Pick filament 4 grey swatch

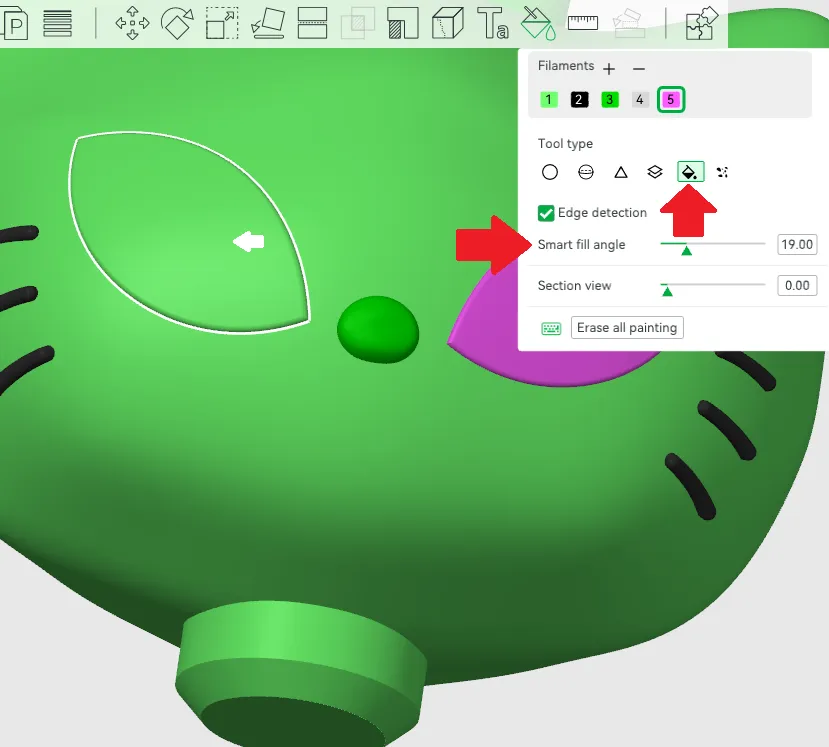coord(640,99)
